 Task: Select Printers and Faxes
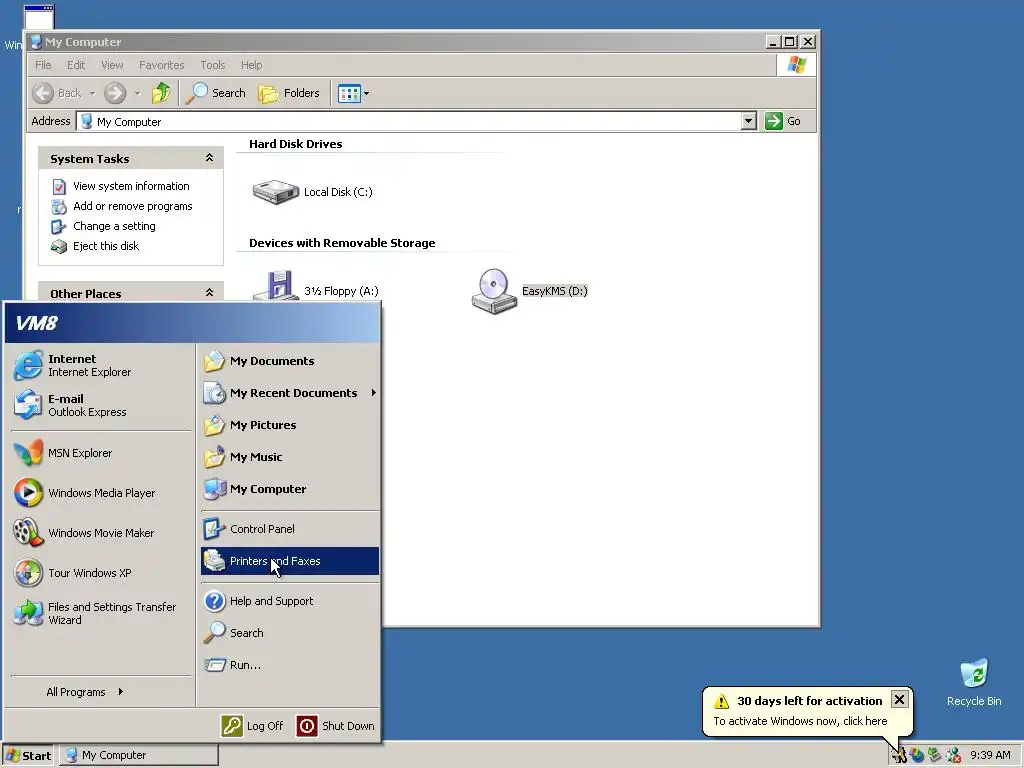tap(289, 561)
